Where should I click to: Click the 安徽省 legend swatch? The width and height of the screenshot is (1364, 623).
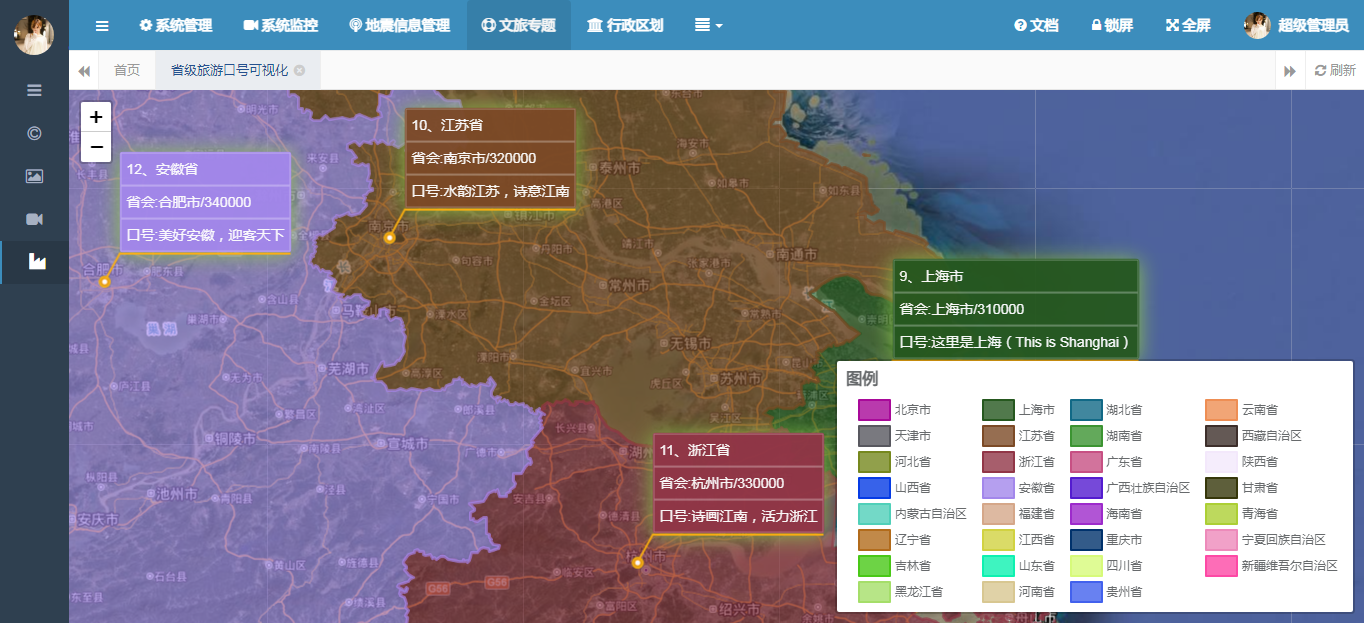998,488
